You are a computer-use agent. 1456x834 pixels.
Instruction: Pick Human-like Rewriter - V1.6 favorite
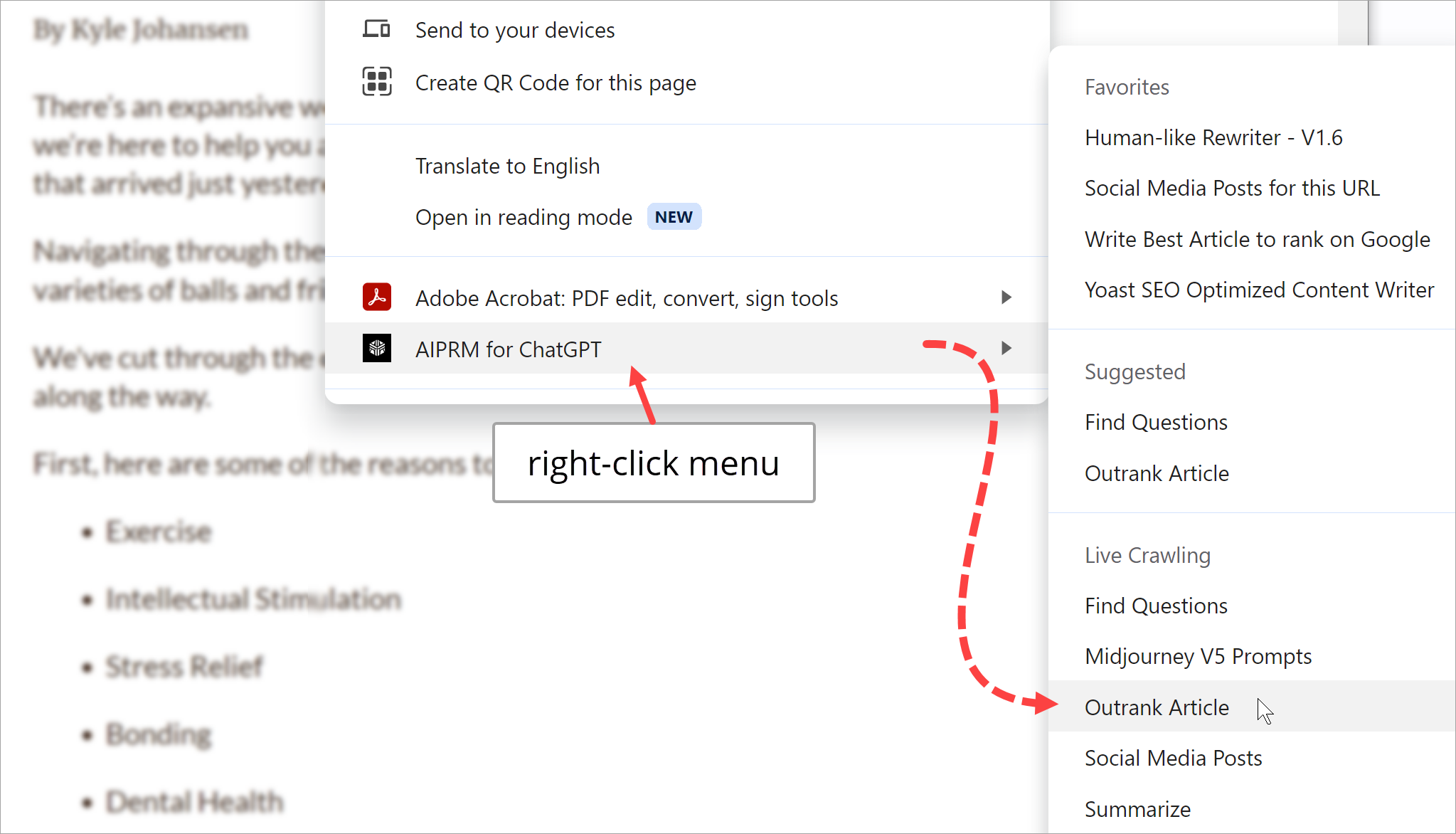(1213, 137)
